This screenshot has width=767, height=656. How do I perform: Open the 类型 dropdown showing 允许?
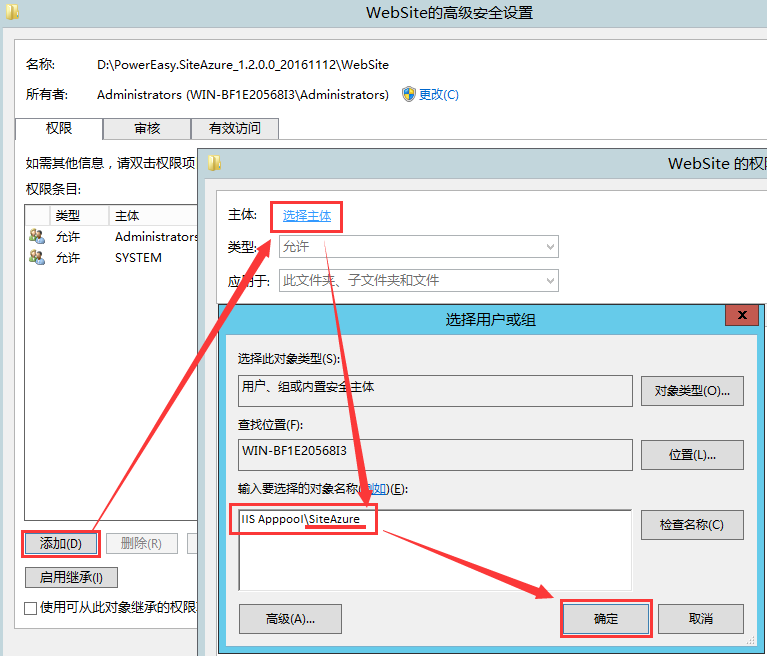click(419, 247)
